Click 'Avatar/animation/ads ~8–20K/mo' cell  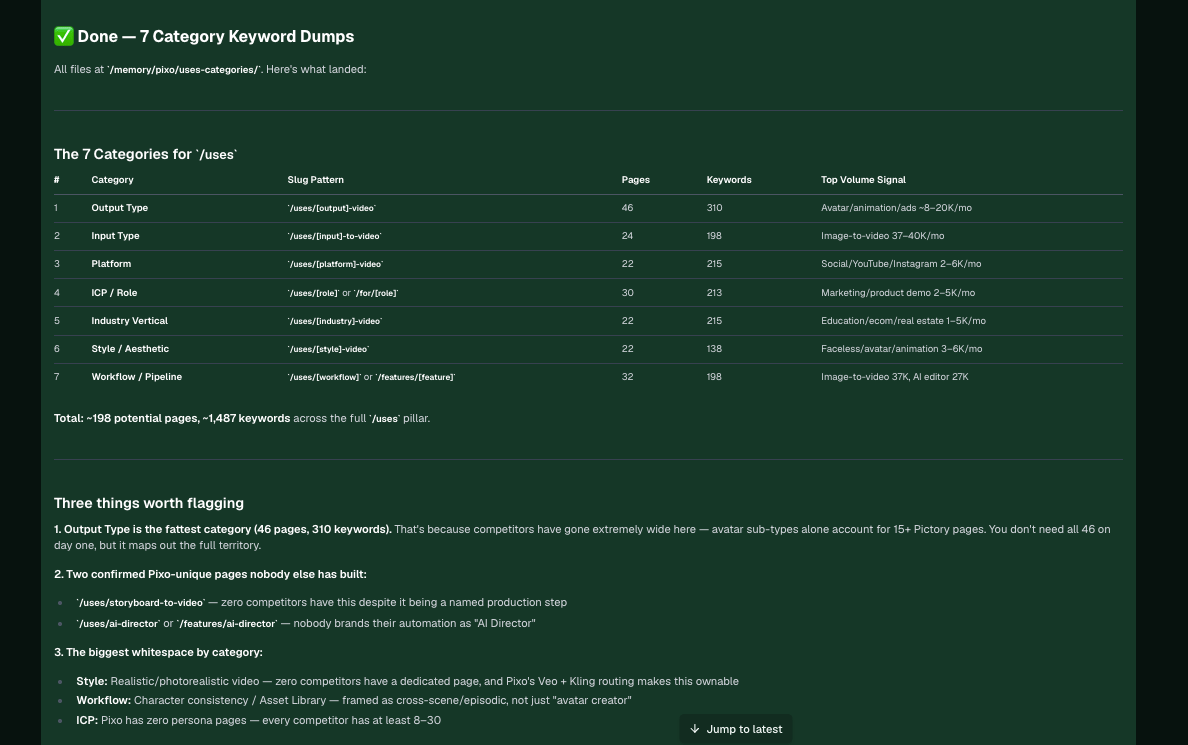pos(896,208)
